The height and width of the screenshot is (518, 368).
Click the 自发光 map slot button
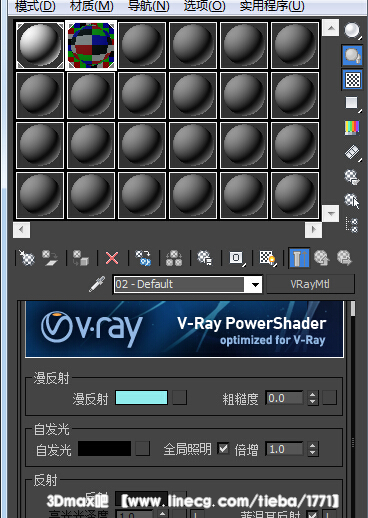click(x=142, y=449)
